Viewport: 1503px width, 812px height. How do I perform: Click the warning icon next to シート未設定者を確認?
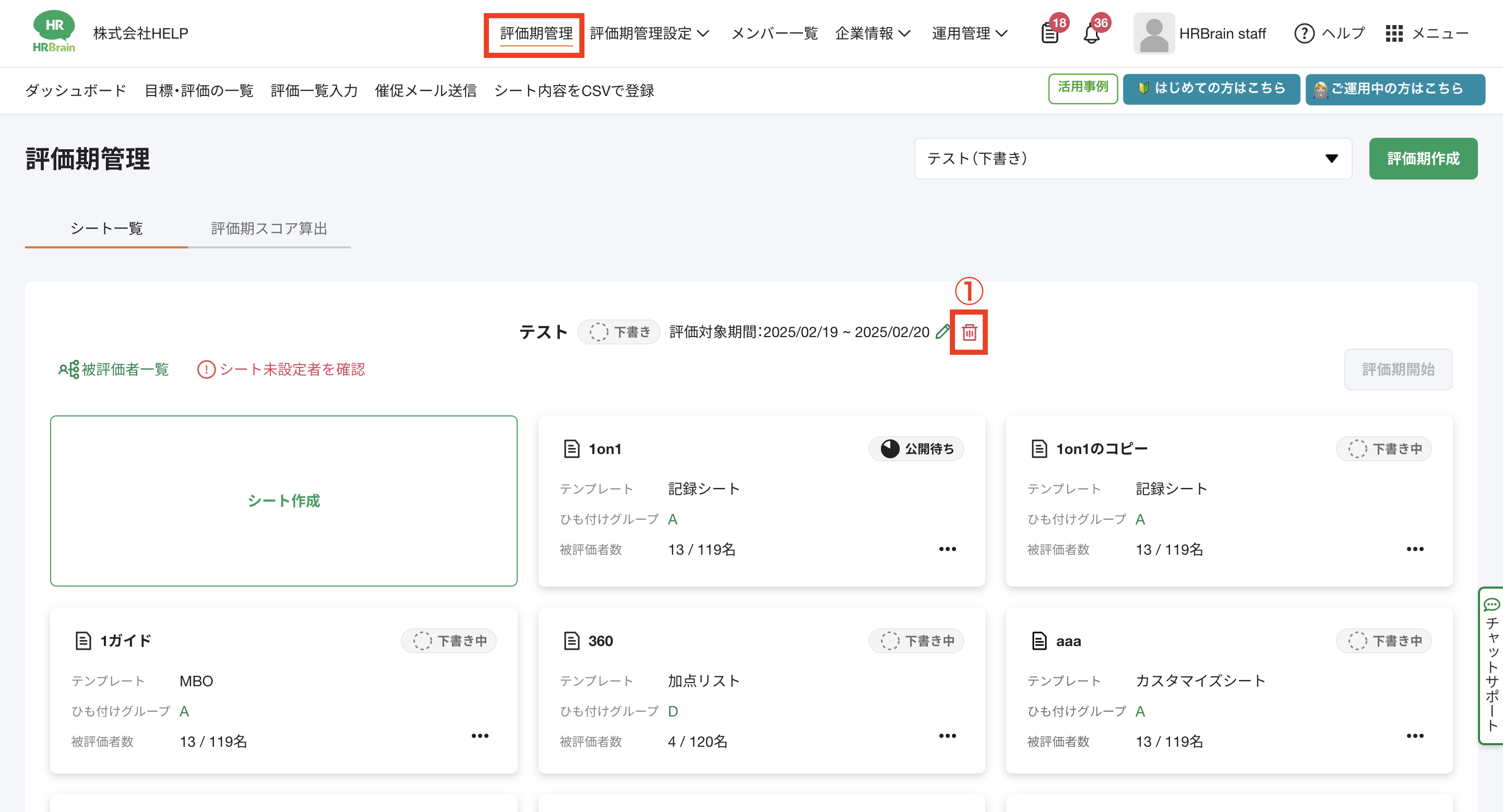point(206,369)
